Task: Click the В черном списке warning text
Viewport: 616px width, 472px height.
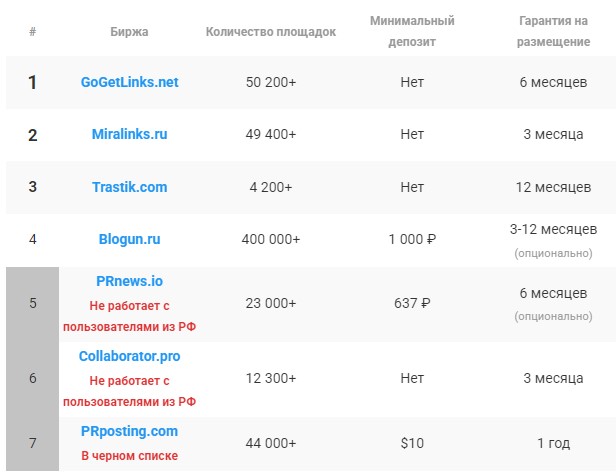Action: [129, 455]
